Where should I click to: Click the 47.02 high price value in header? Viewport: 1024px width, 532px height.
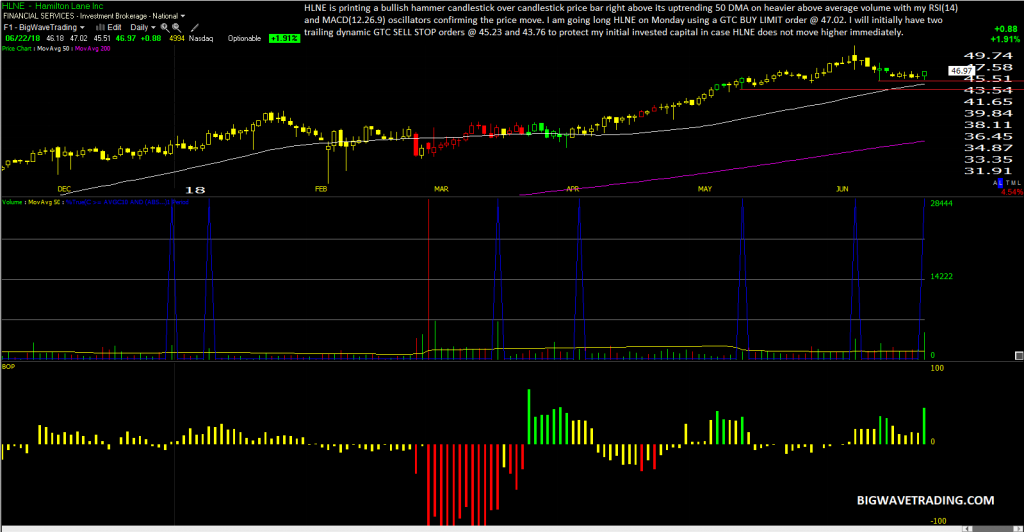(x=78, y=39)
